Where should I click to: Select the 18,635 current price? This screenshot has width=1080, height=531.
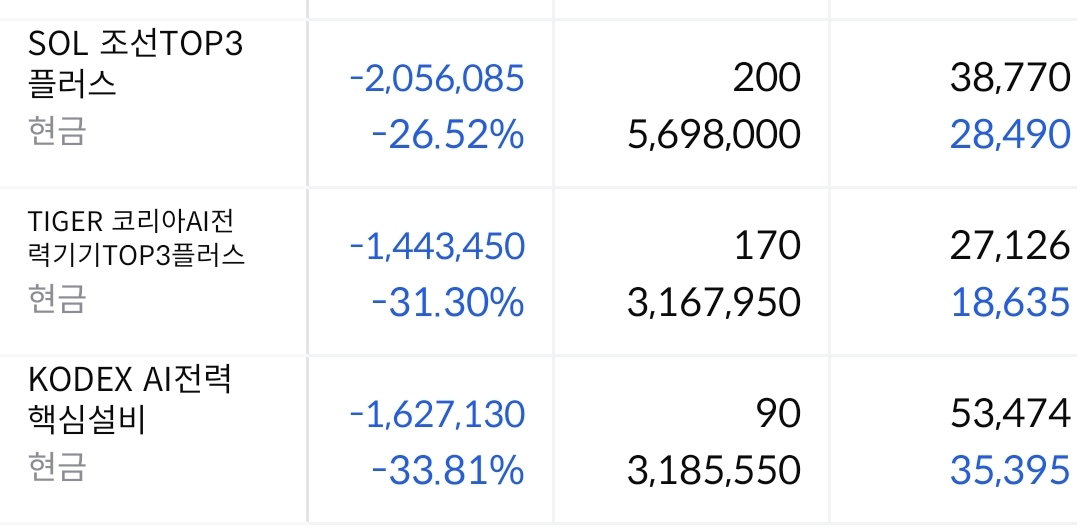point(1010,303)
